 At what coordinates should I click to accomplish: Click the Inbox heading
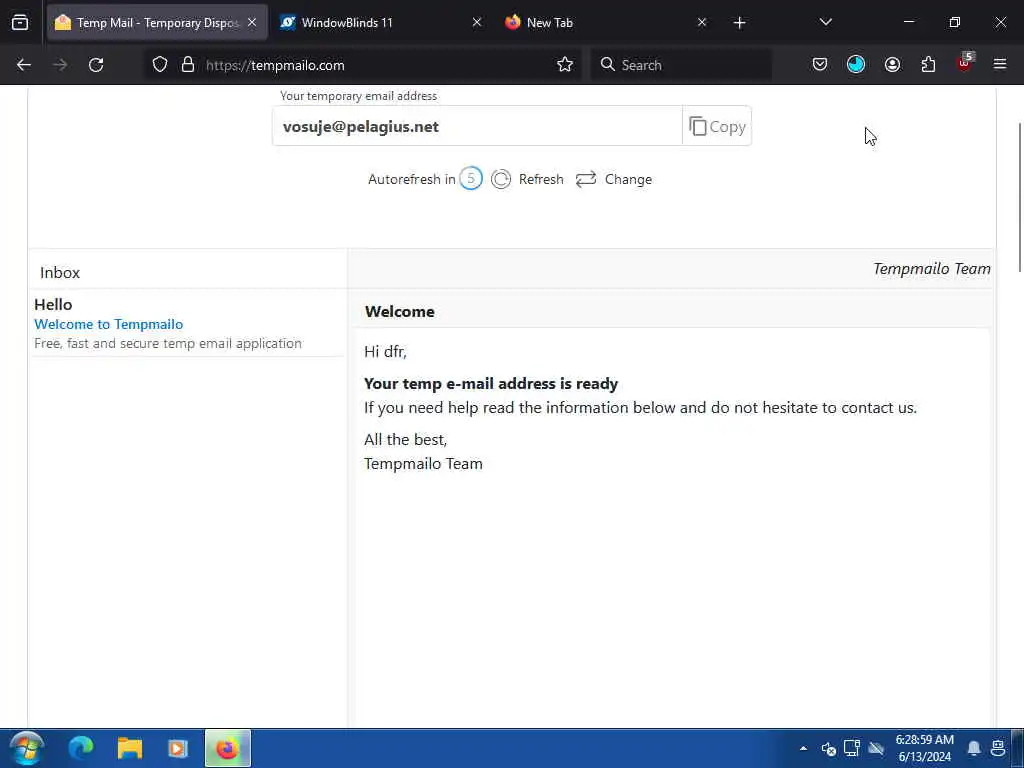pyautogui.click(x=60, y=272)
